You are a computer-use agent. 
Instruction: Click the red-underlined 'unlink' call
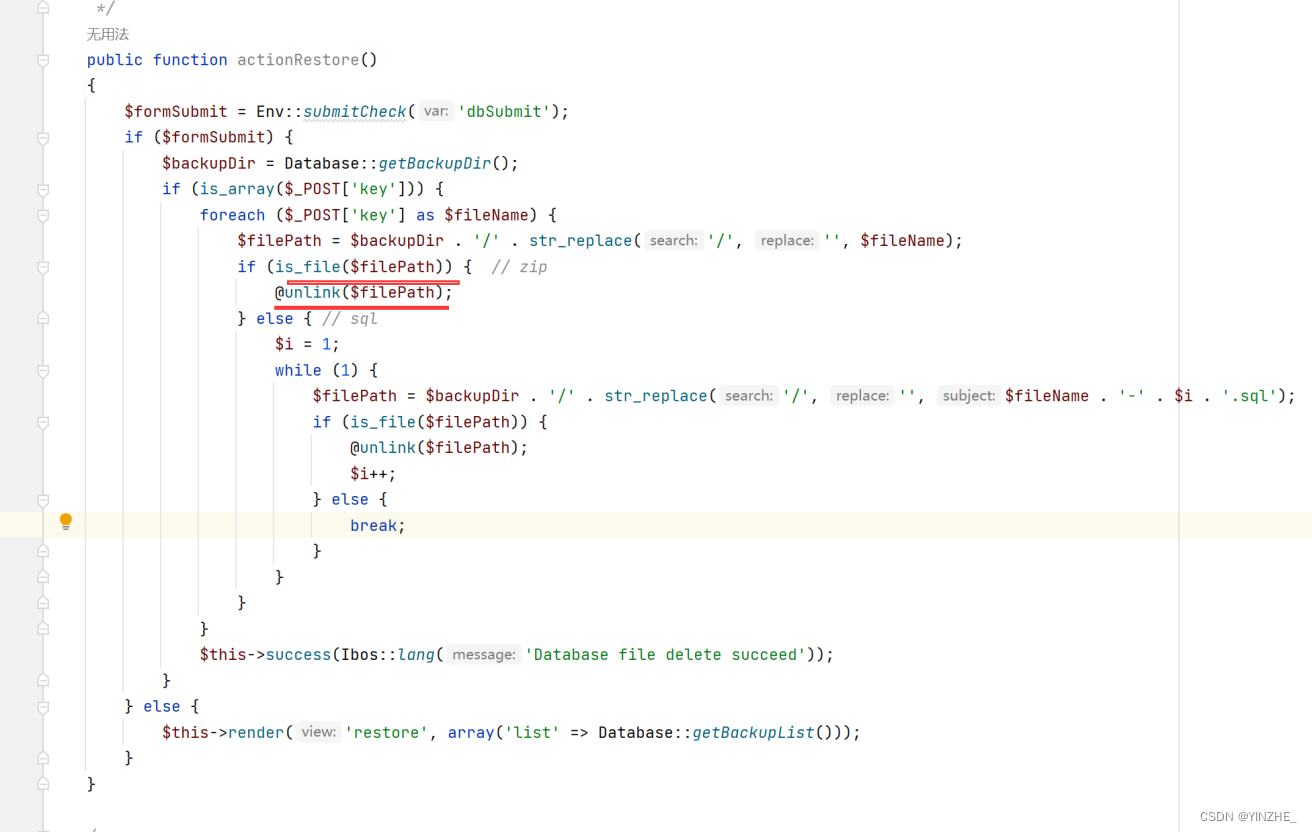point(312,292)
